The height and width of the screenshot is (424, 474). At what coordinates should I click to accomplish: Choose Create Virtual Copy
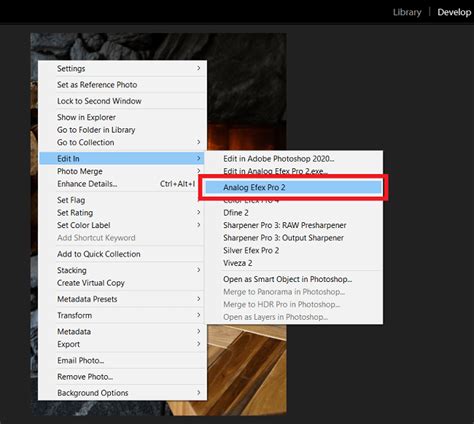click(122, 283)
